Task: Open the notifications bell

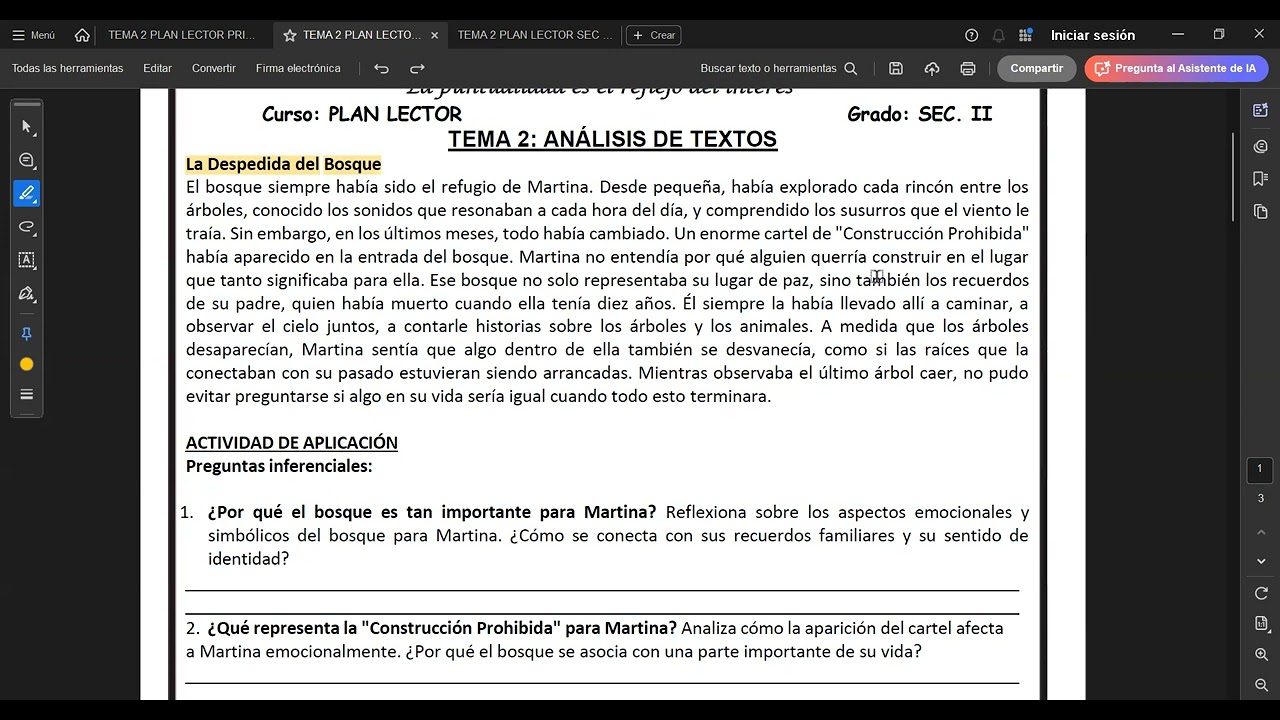Action: [998, 35]
